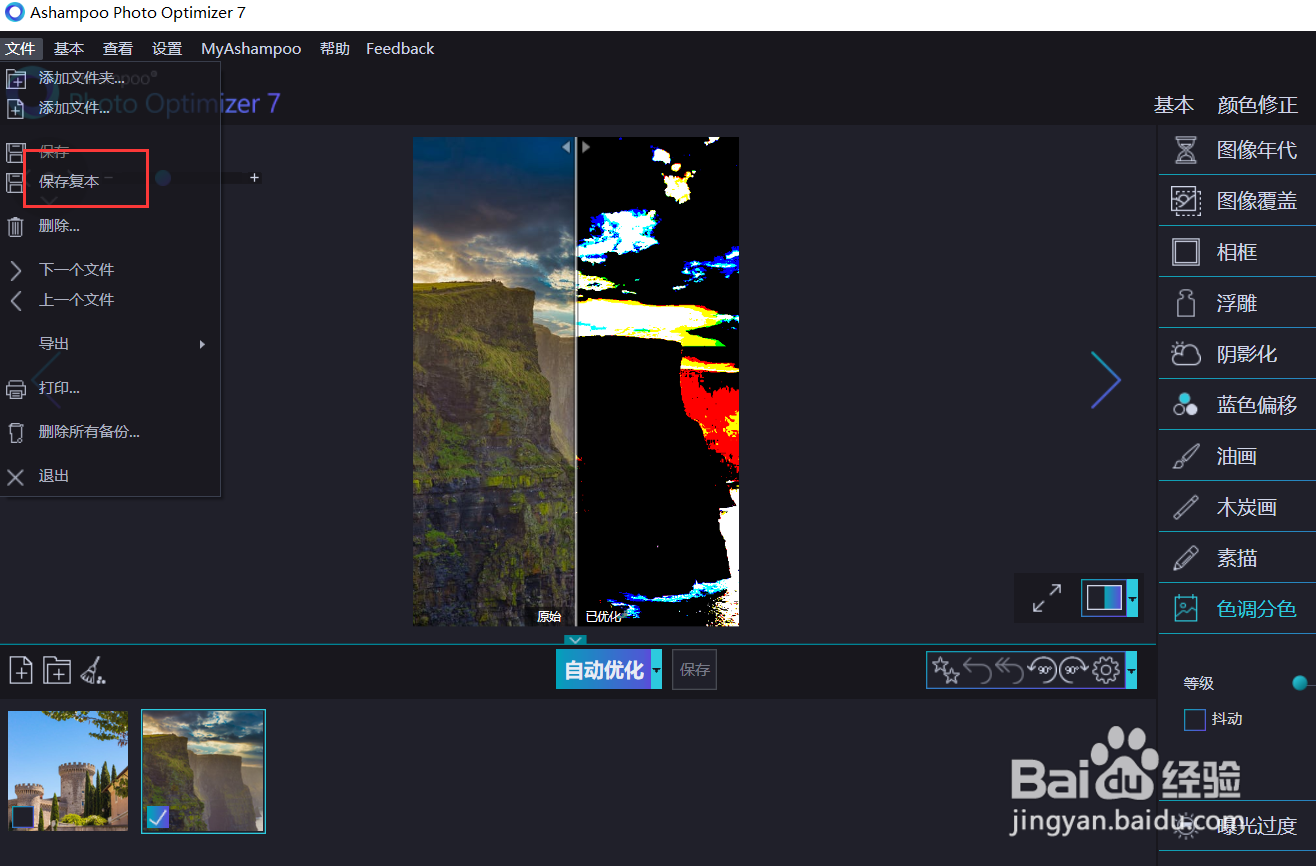Click the zoom plus button behind the menu

pyautogui.click(x=254, y=178)
